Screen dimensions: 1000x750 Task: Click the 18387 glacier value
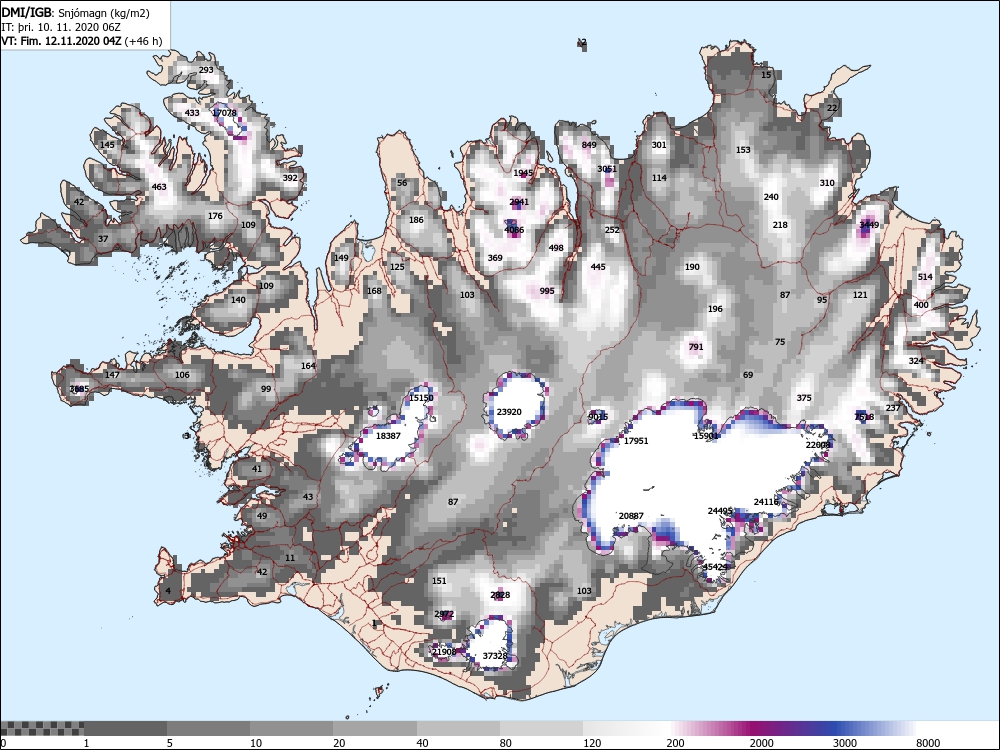coord(388,436)
